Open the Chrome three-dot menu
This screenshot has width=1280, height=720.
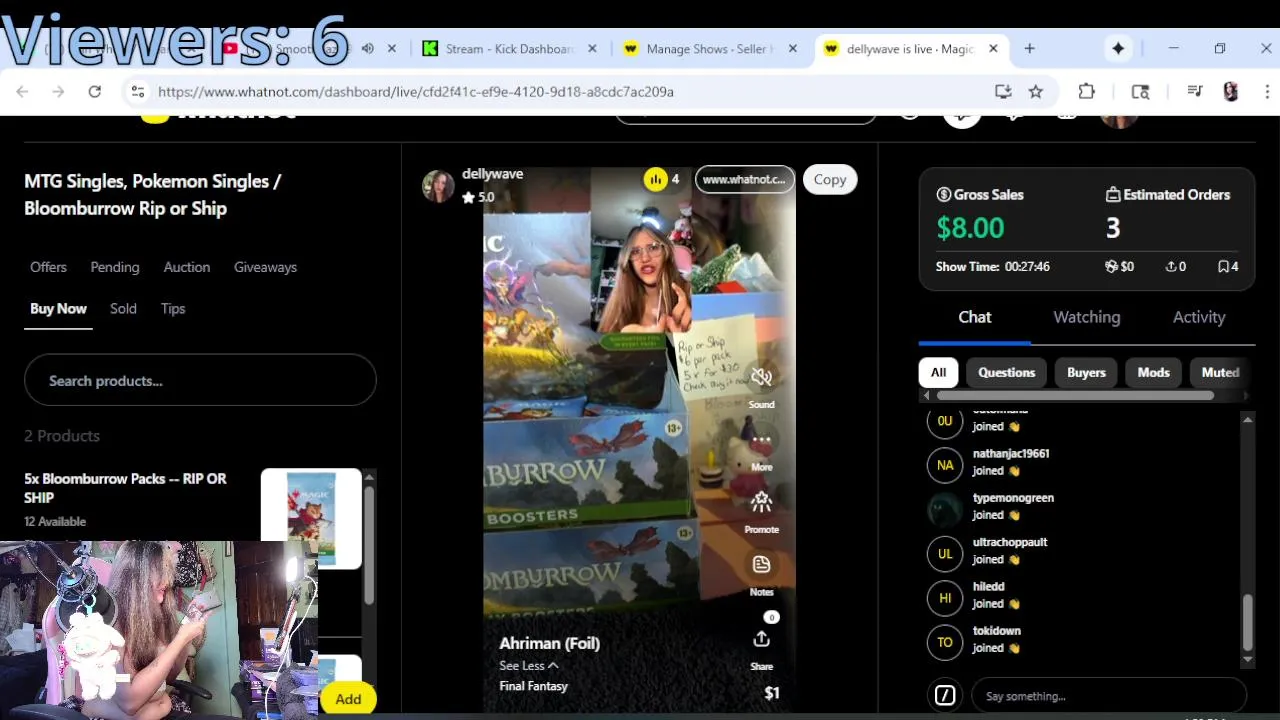click(x=1265, y=91)
